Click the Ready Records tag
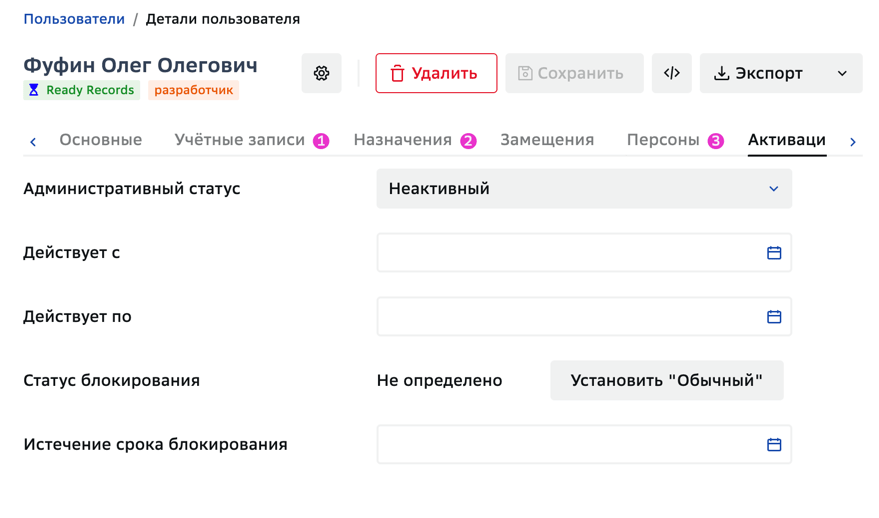Screen dimensions: 879x518 click(82, 90)
